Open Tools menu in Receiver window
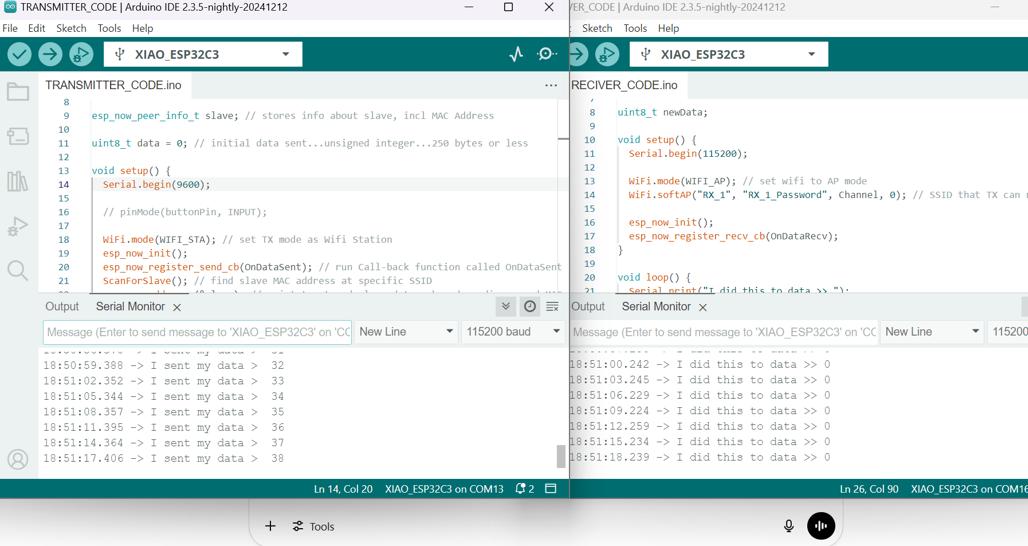 pyautogui.click(x=635, y=28)
